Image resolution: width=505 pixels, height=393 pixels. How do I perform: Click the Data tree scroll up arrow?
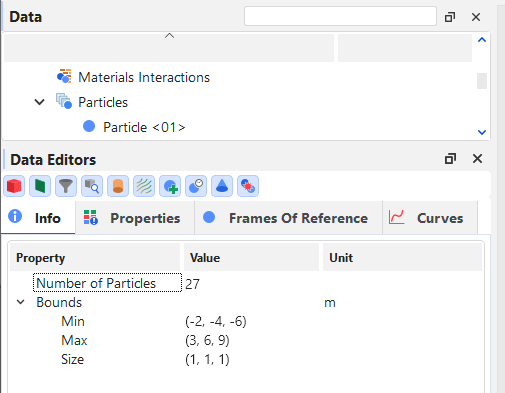[x=482, y=40]
